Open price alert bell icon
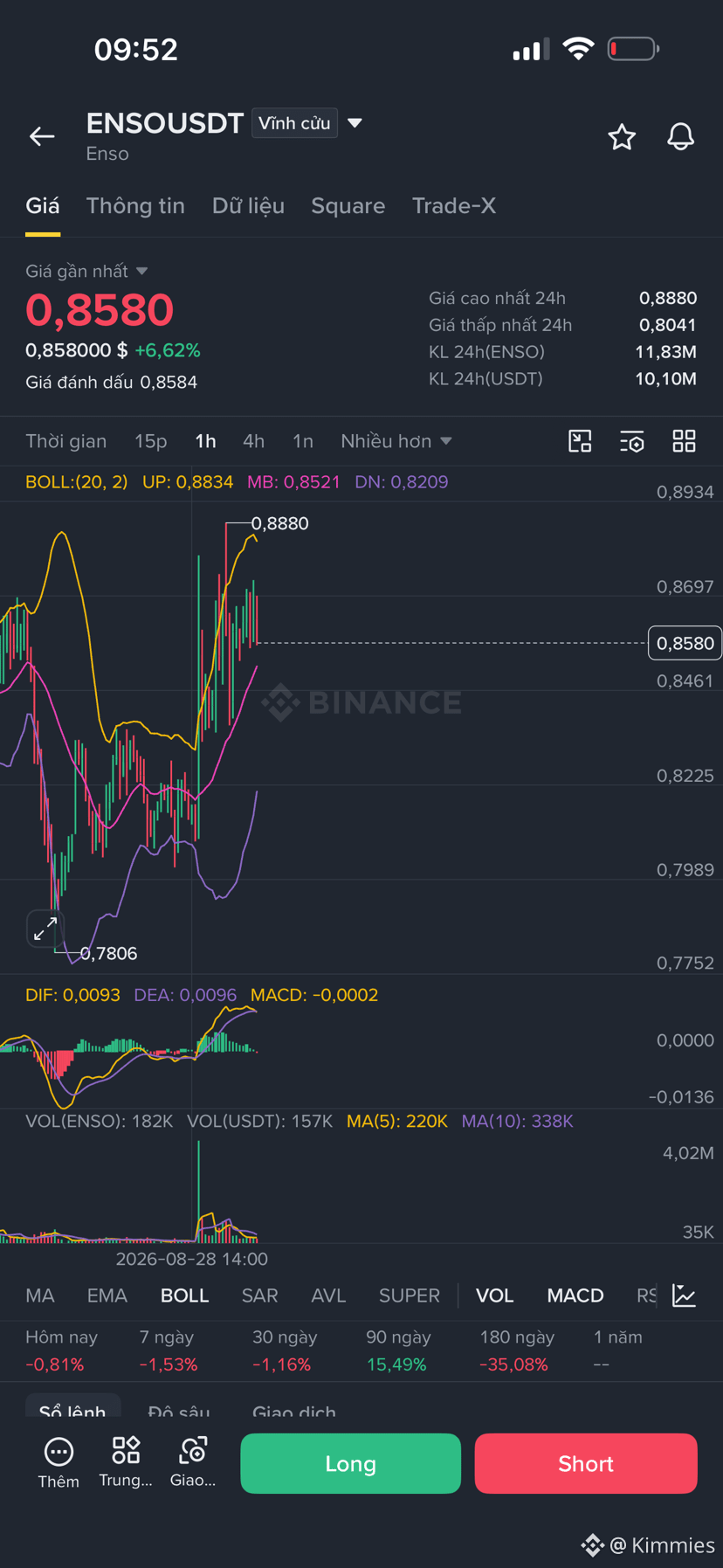The width and height of the screenshot is (723, 1568). (681, 136)
